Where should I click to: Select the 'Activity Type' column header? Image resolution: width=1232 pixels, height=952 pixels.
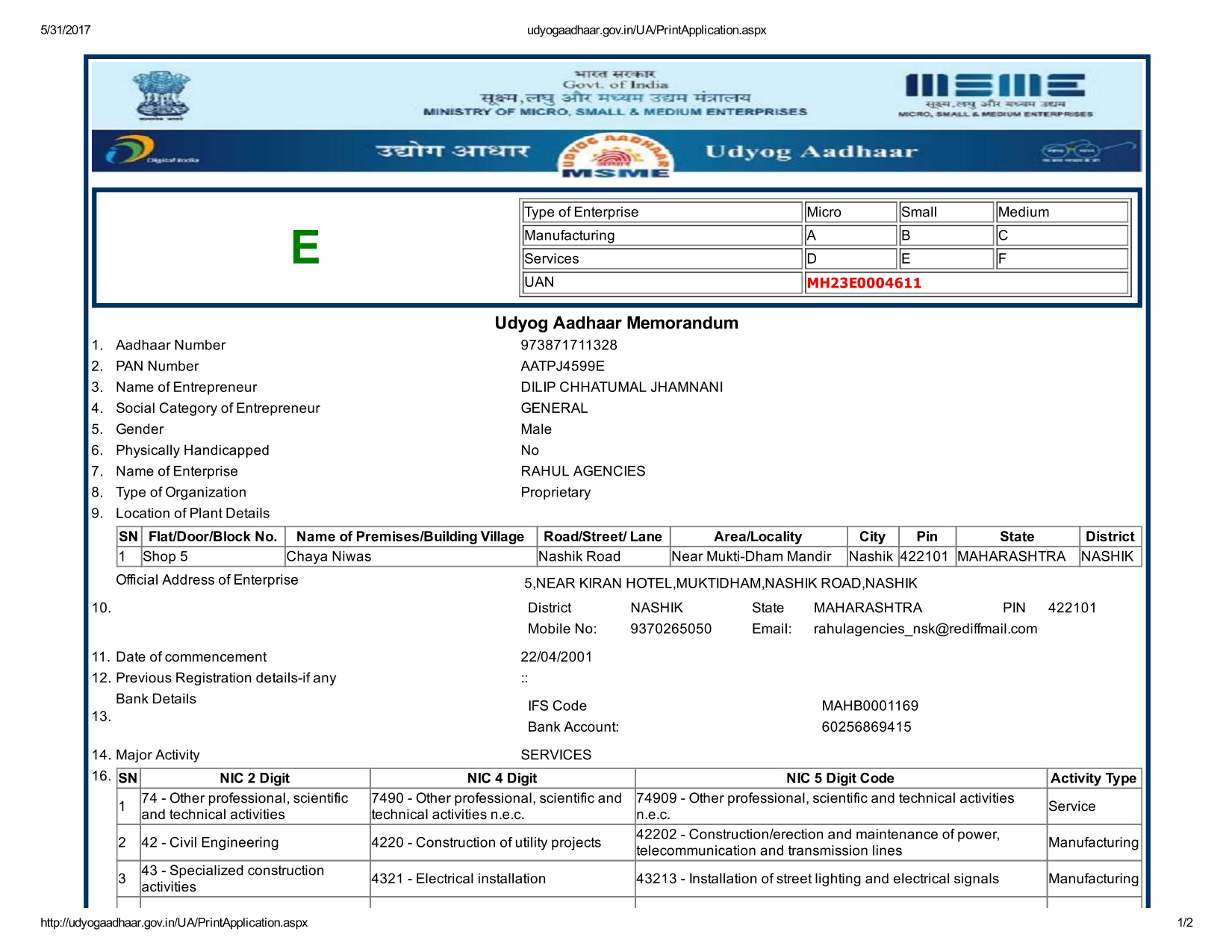pyautogui.click(x=1093, y=778)
